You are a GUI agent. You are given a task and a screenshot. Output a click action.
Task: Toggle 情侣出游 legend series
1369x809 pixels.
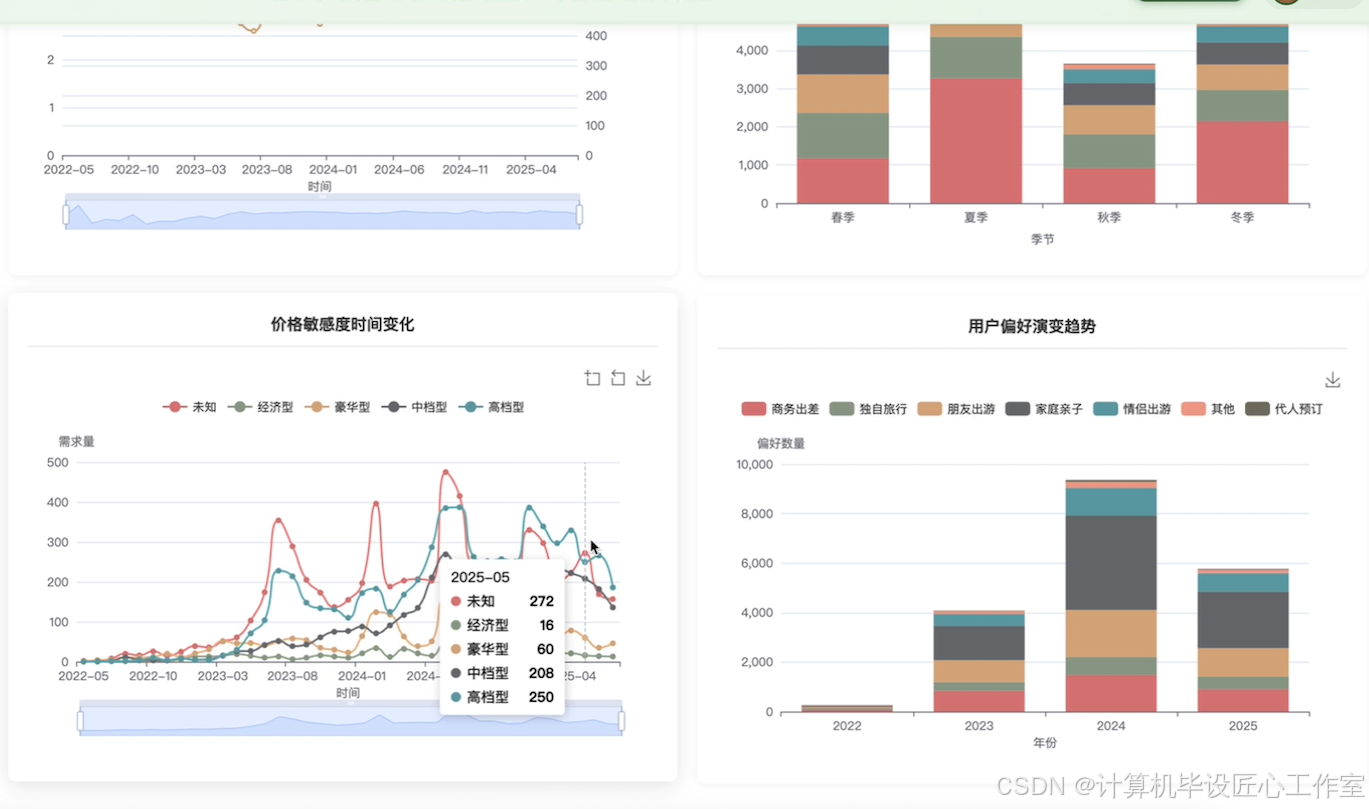[1132, 409]
